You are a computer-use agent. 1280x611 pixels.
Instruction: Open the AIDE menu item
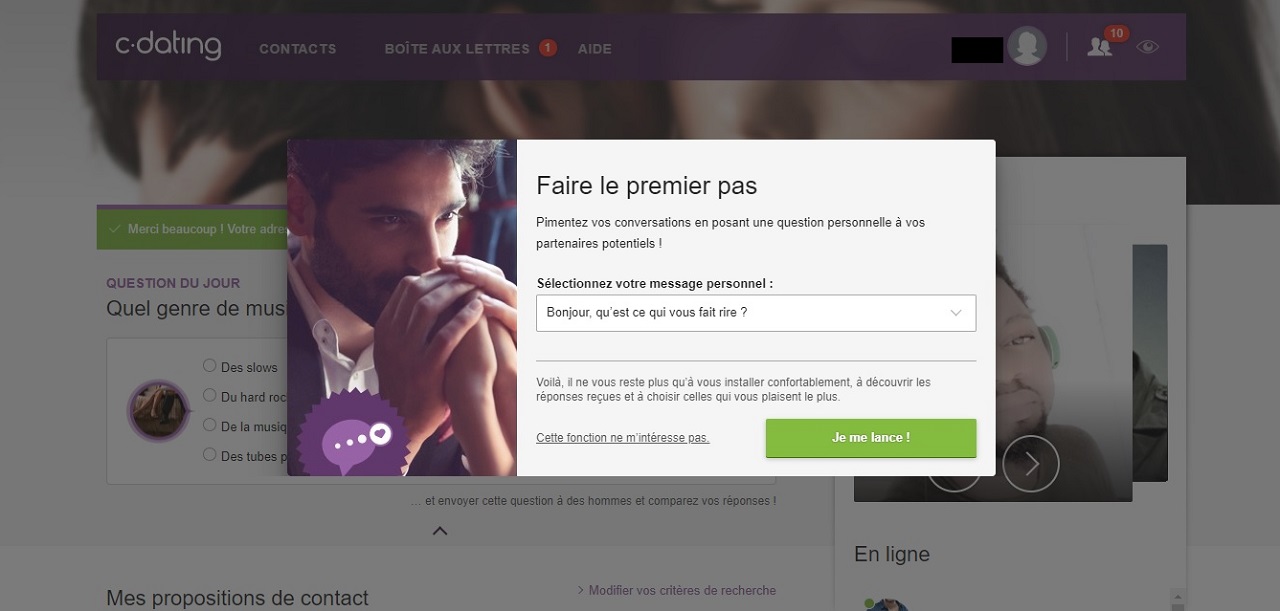click(594, 48)
